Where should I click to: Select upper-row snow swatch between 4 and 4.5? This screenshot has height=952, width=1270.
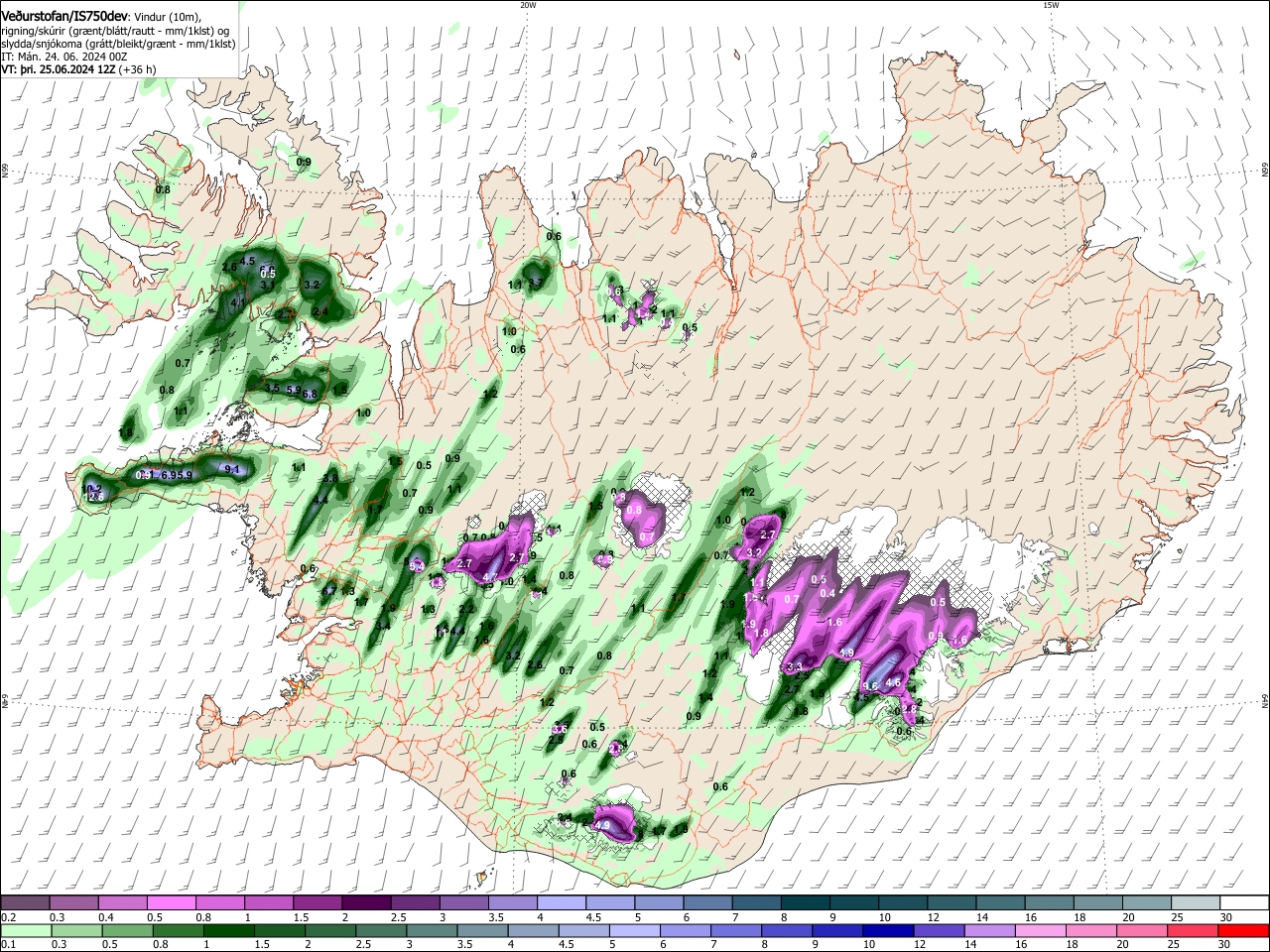562,903
